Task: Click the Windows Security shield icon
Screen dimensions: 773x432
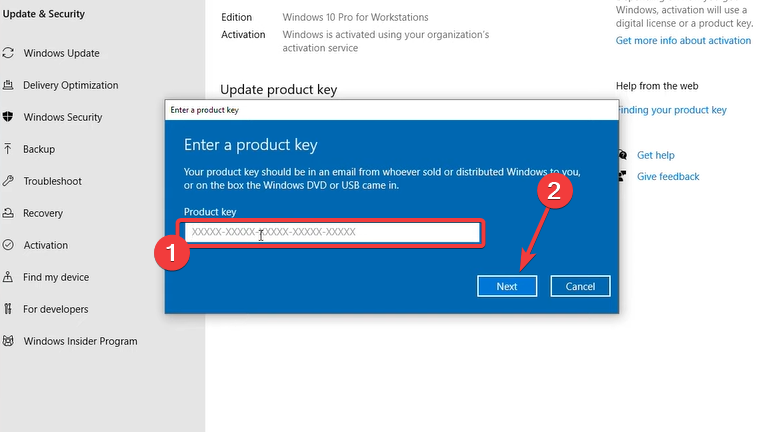Action: [8, 117]
